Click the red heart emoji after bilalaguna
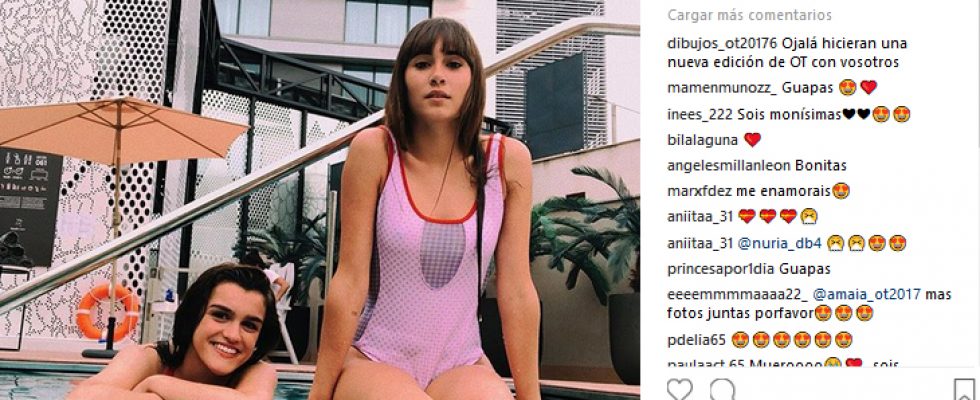Image resolution: width=980 pixels, height=400 pixels. click(752, 140)
